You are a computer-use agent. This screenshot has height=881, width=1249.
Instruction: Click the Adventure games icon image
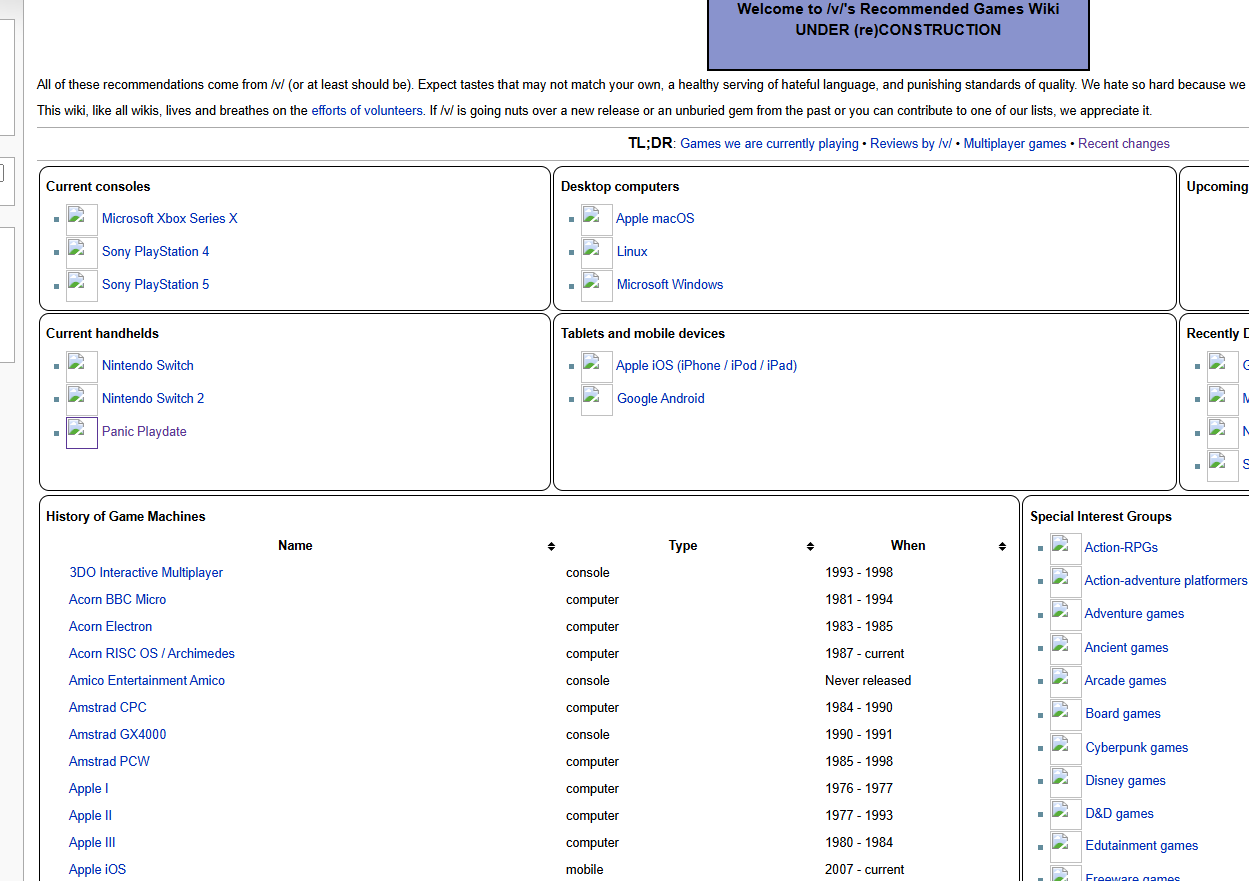click(x=1066, y=614)
